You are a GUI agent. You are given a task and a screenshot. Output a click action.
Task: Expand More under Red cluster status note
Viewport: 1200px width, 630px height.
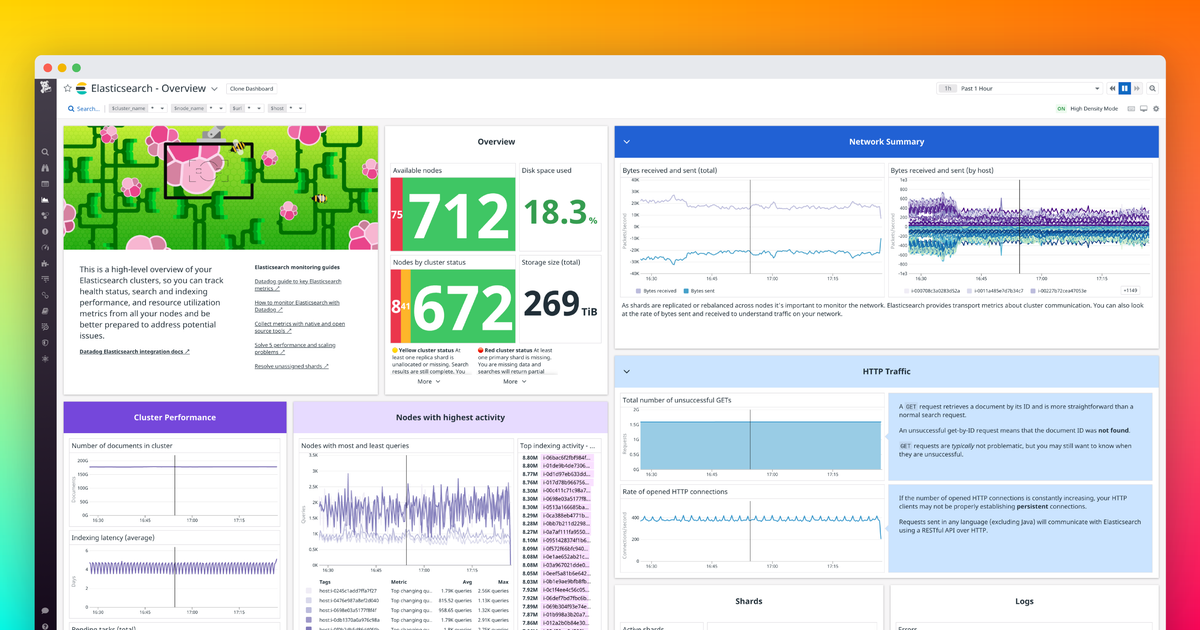click(513, 381)
